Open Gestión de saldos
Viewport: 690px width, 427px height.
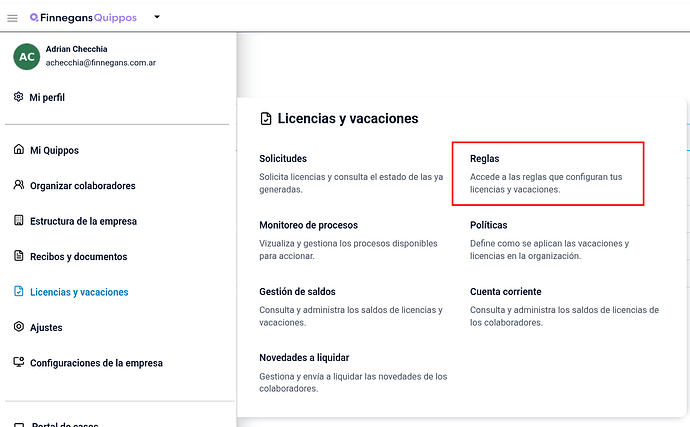[297, 291]
